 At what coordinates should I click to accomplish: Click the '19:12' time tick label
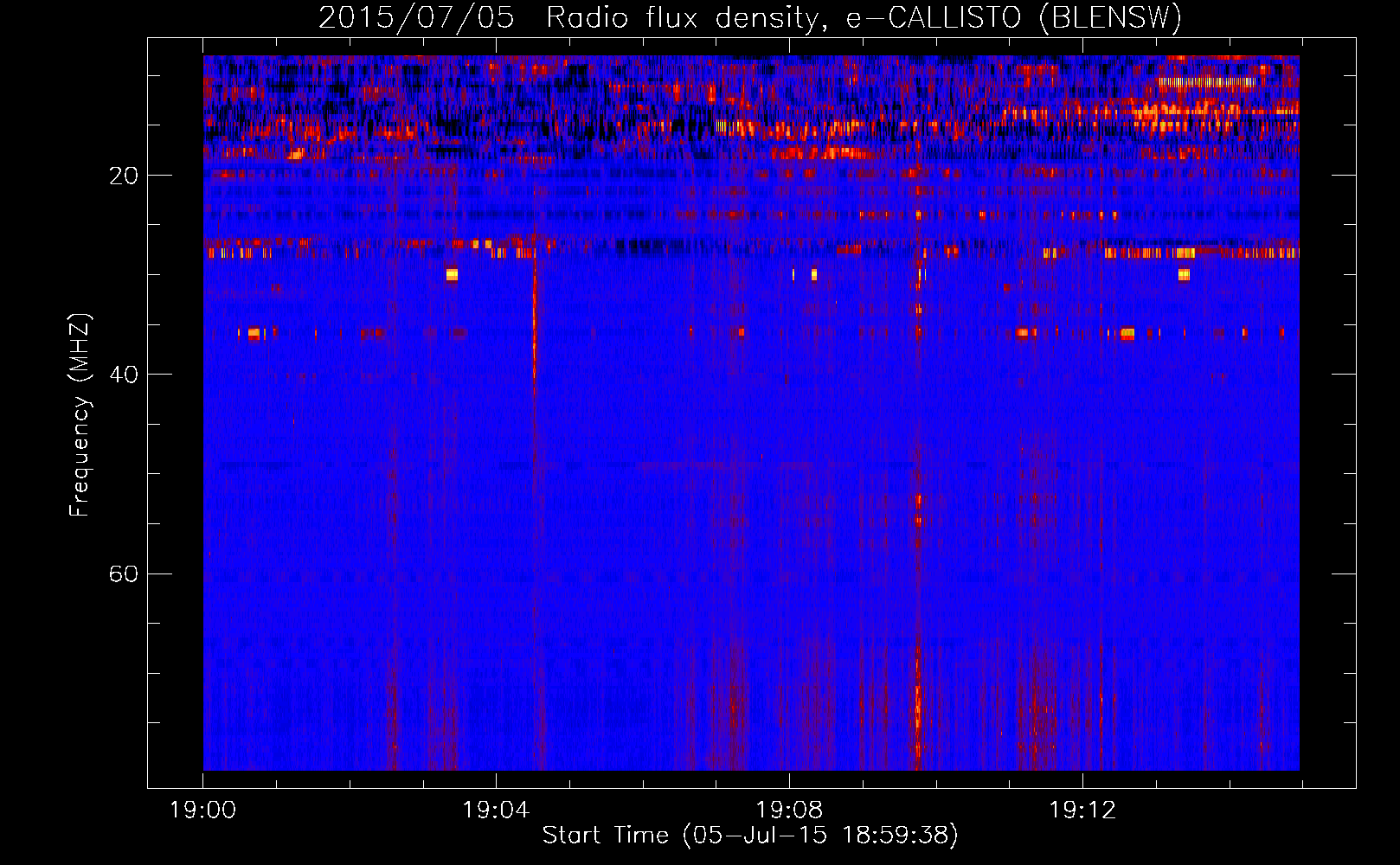pos(1082,811)
